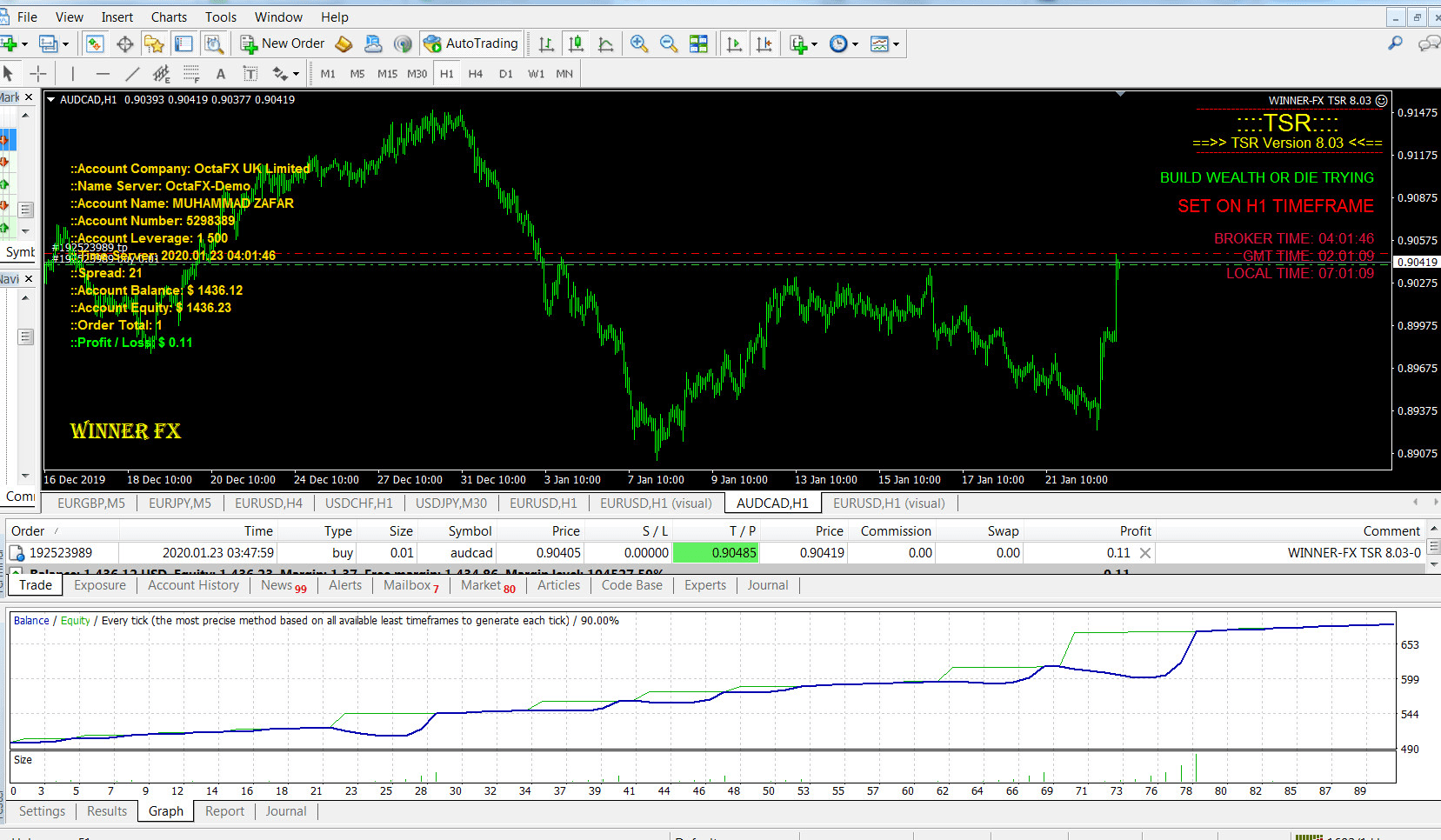Image resolution: width=1441 pixels, height=840 pixels.
Task: Select the Text Label tool
Action: click(250, 74)
